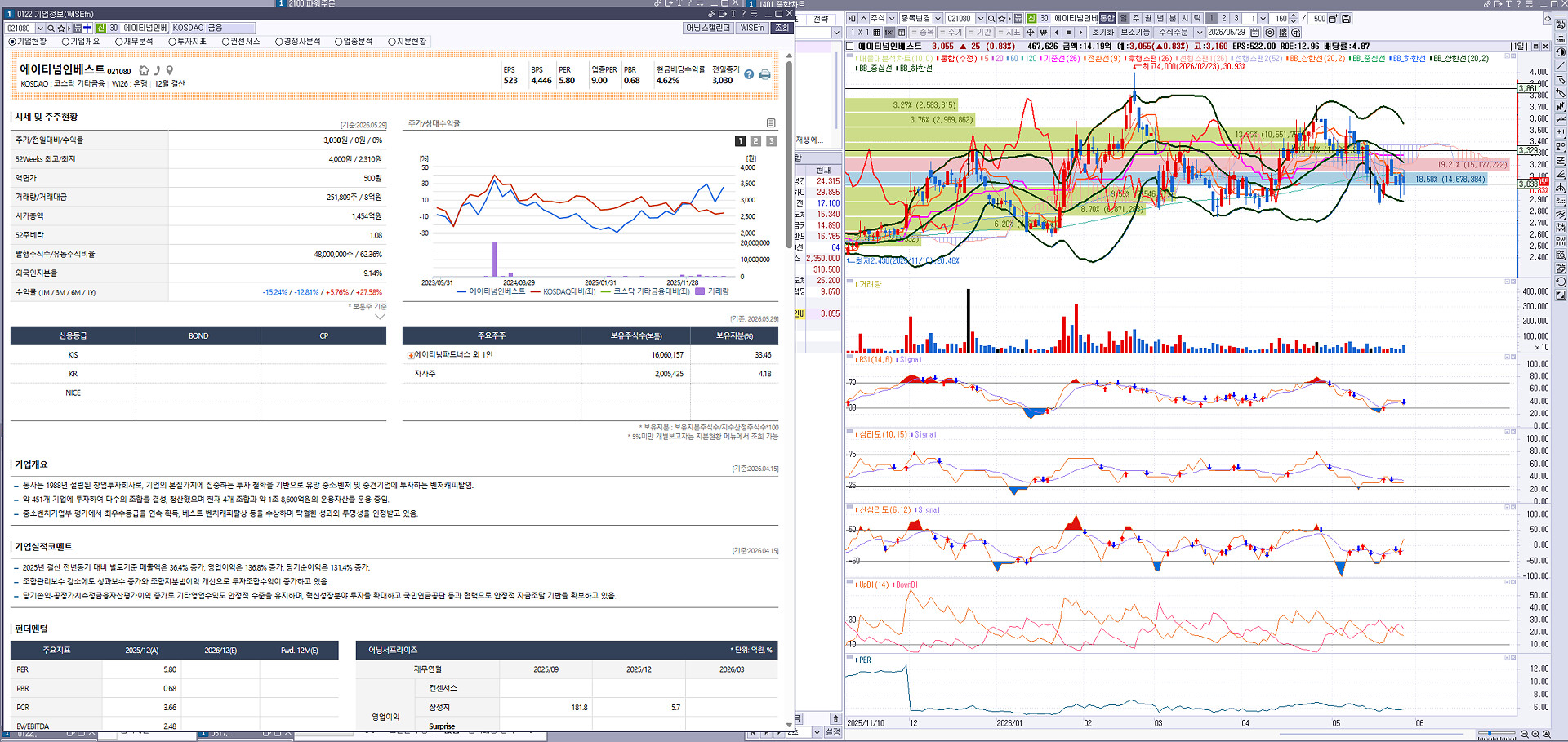Image resolution: width=1568 pixels, height=742 pixels.
Task: Select the 기업개요 radio button
Action: [x=65, y=42]
